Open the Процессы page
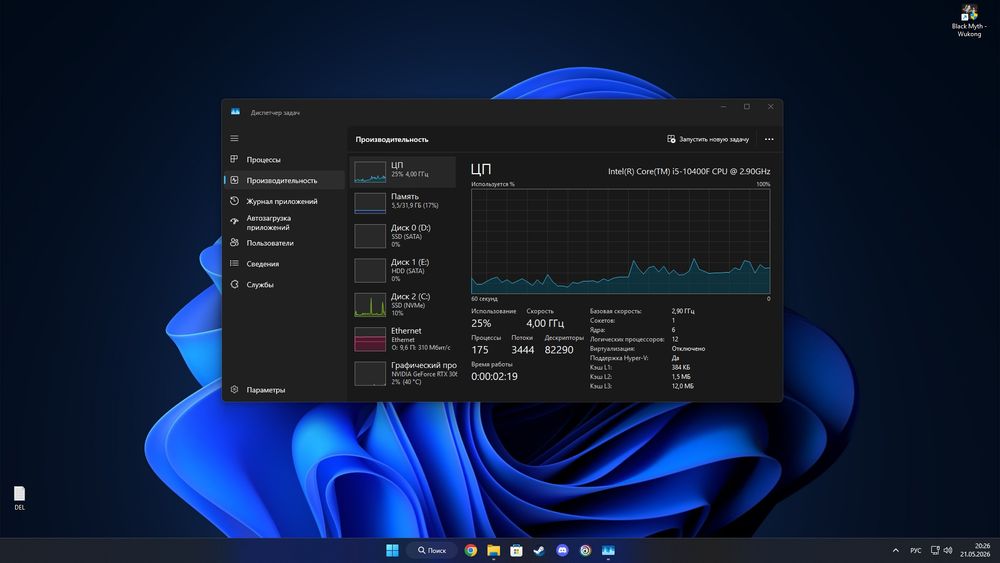Viewport: 1000px width, 563px height. [283, 159]
